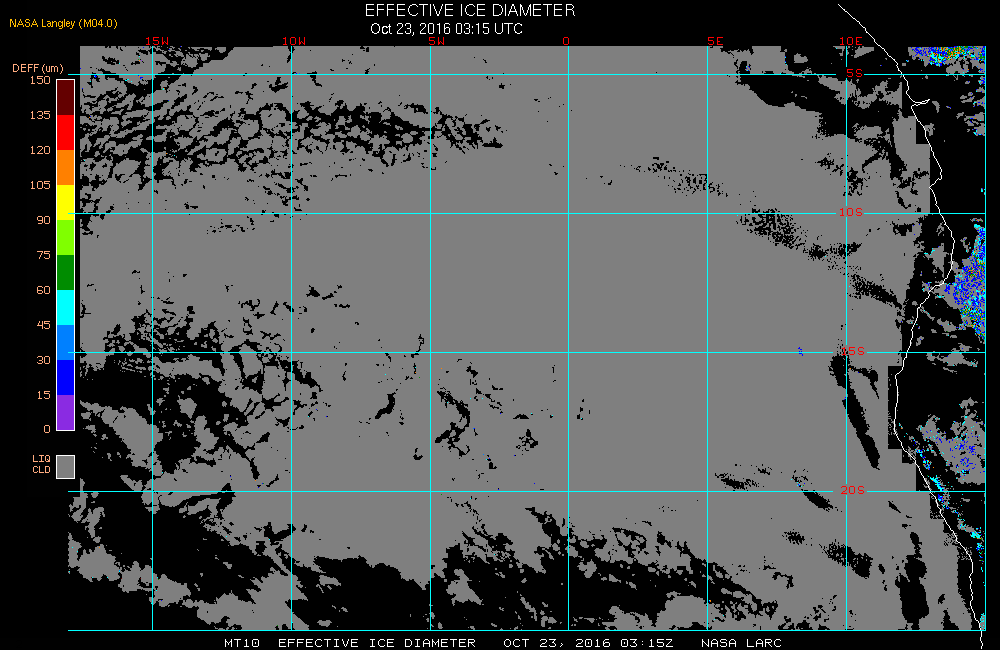Click the 20S latitude label
1000x650 pixels.
[853, 490]
